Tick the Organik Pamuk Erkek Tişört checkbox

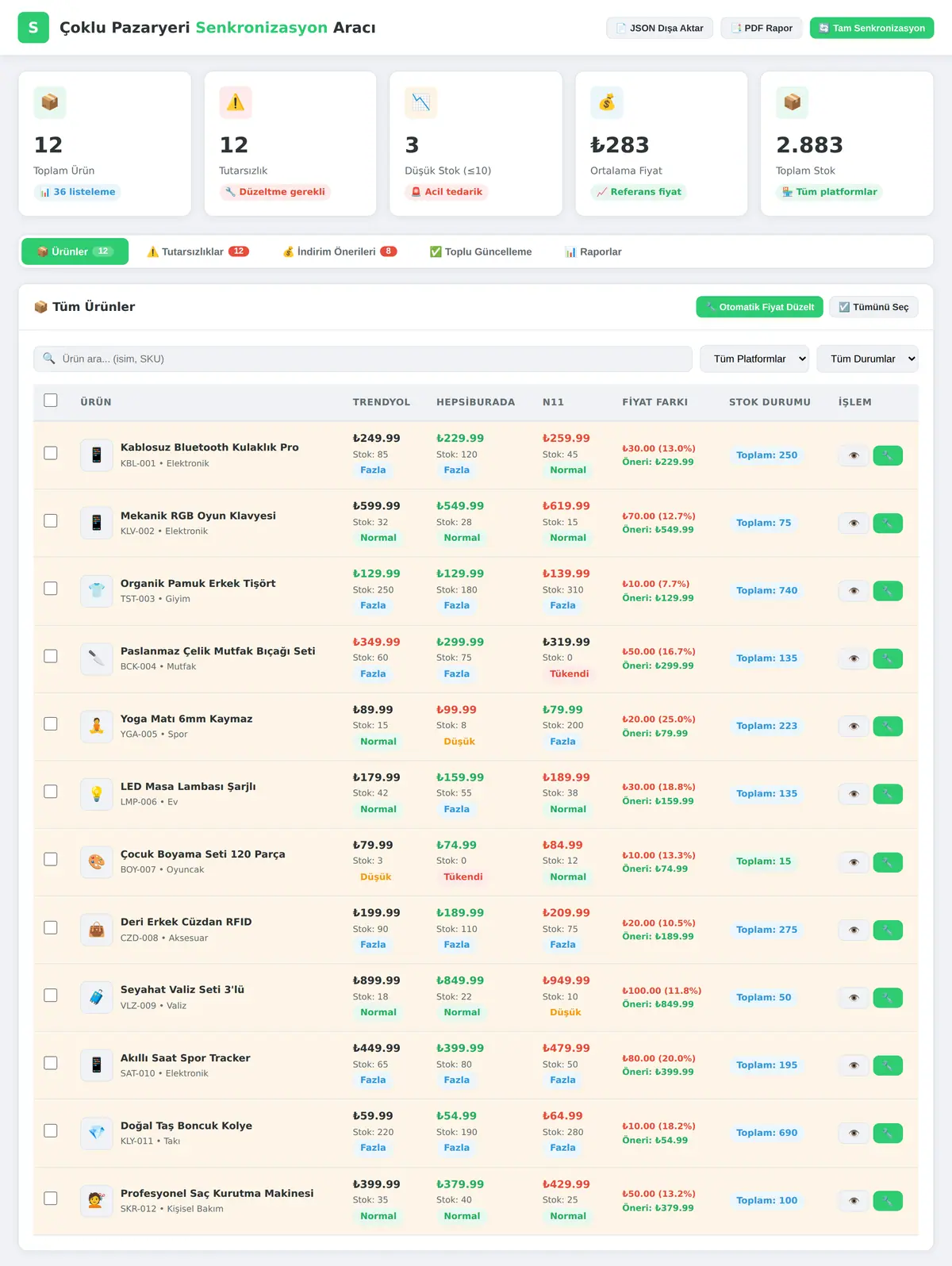[x=51, y=589]
